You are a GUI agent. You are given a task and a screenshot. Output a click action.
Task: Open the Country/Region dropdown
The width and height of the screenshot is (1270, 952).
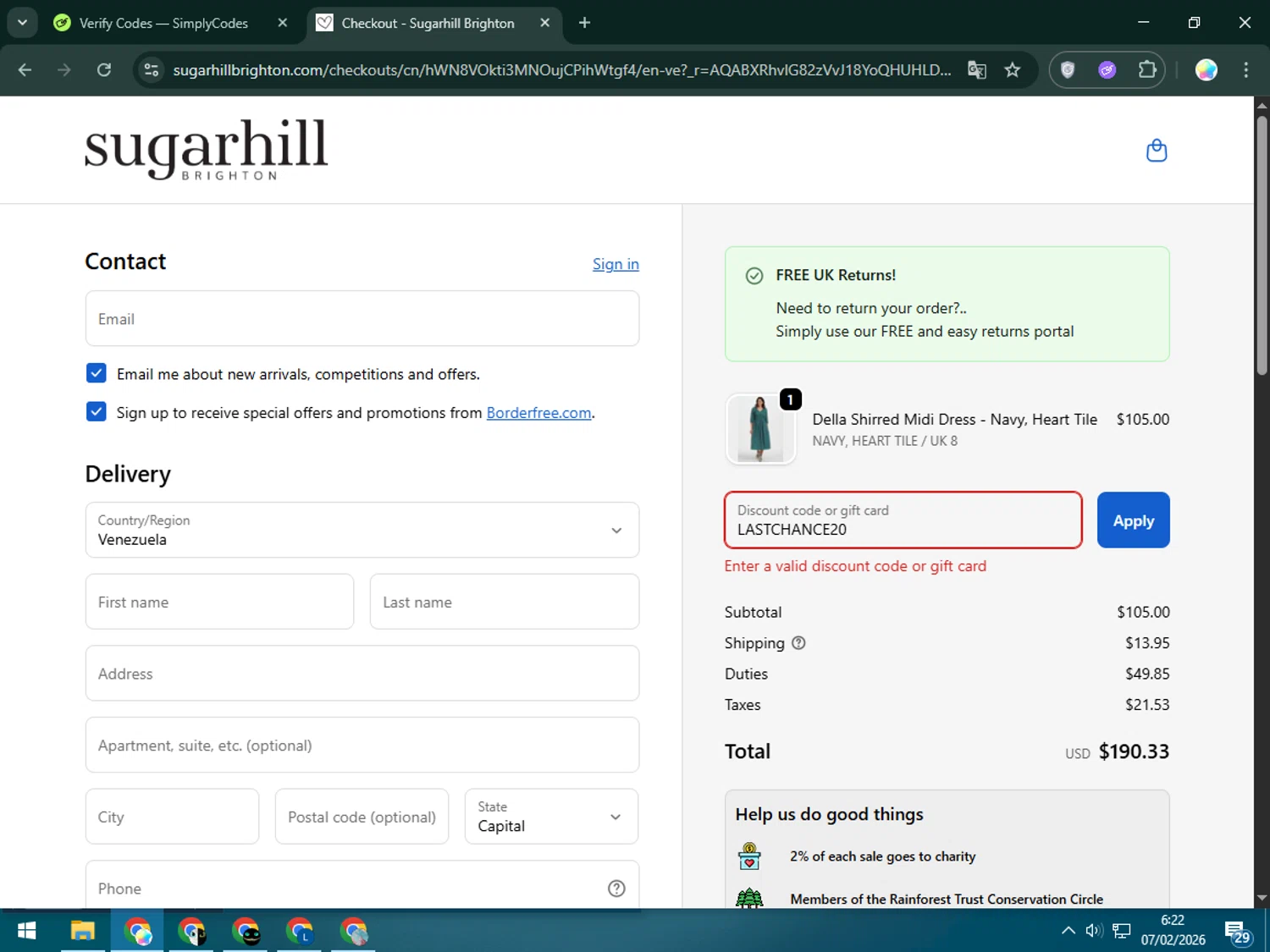coord(362,530)
